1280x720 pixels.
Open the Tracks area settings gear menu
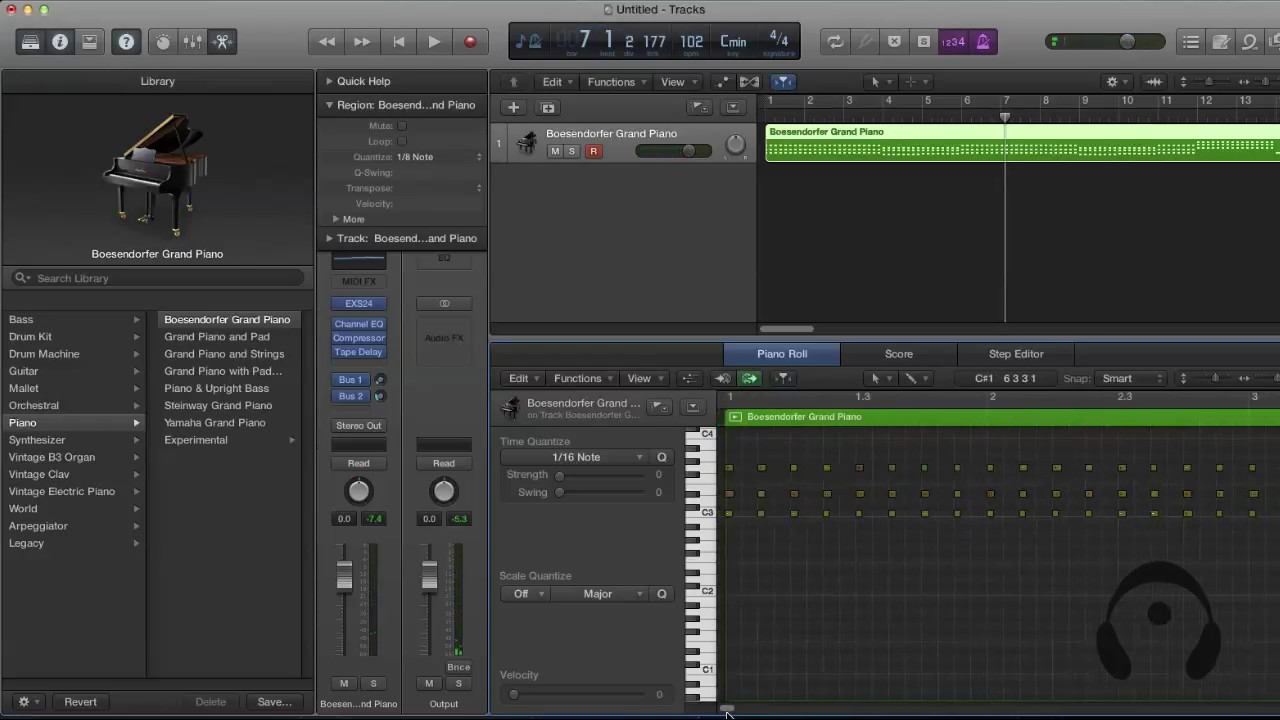click(1116, 82)
